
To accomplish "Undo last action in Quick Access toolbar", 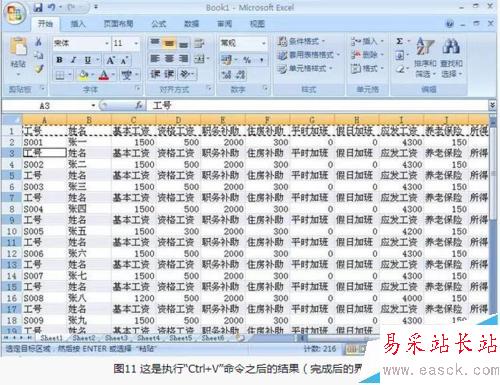I will [x=51, y=7].
